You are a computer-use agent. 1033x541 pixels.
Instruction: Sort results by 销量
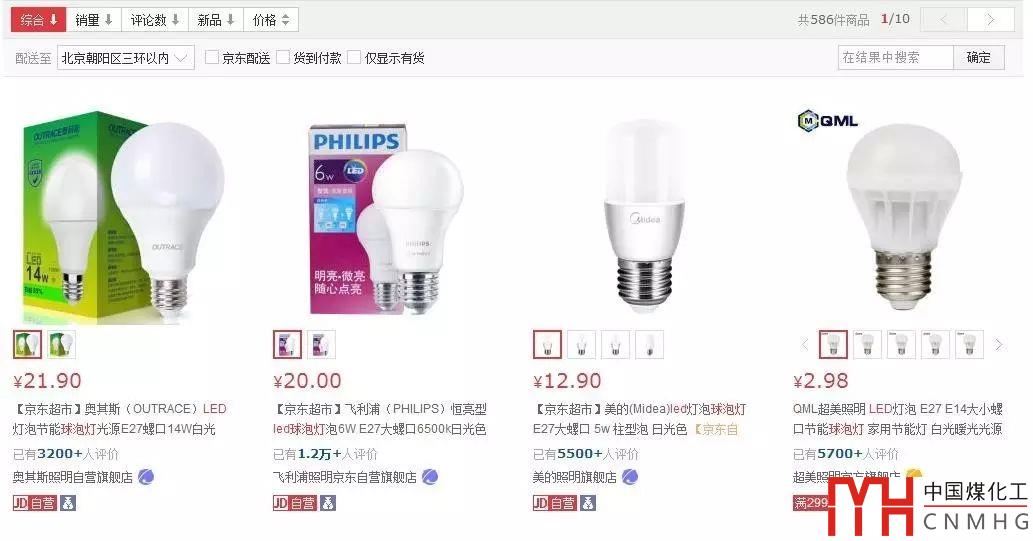[94, 20]
